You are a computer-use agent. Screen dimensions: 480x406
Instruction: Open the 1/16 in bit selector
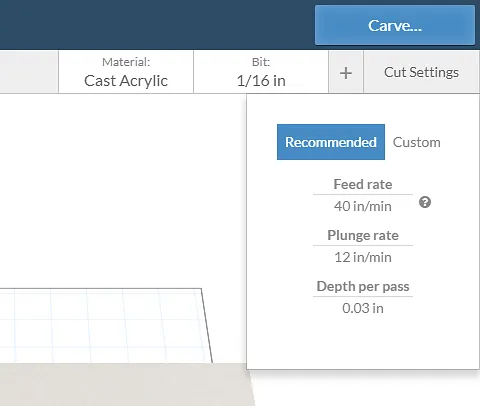click(261, 72)
